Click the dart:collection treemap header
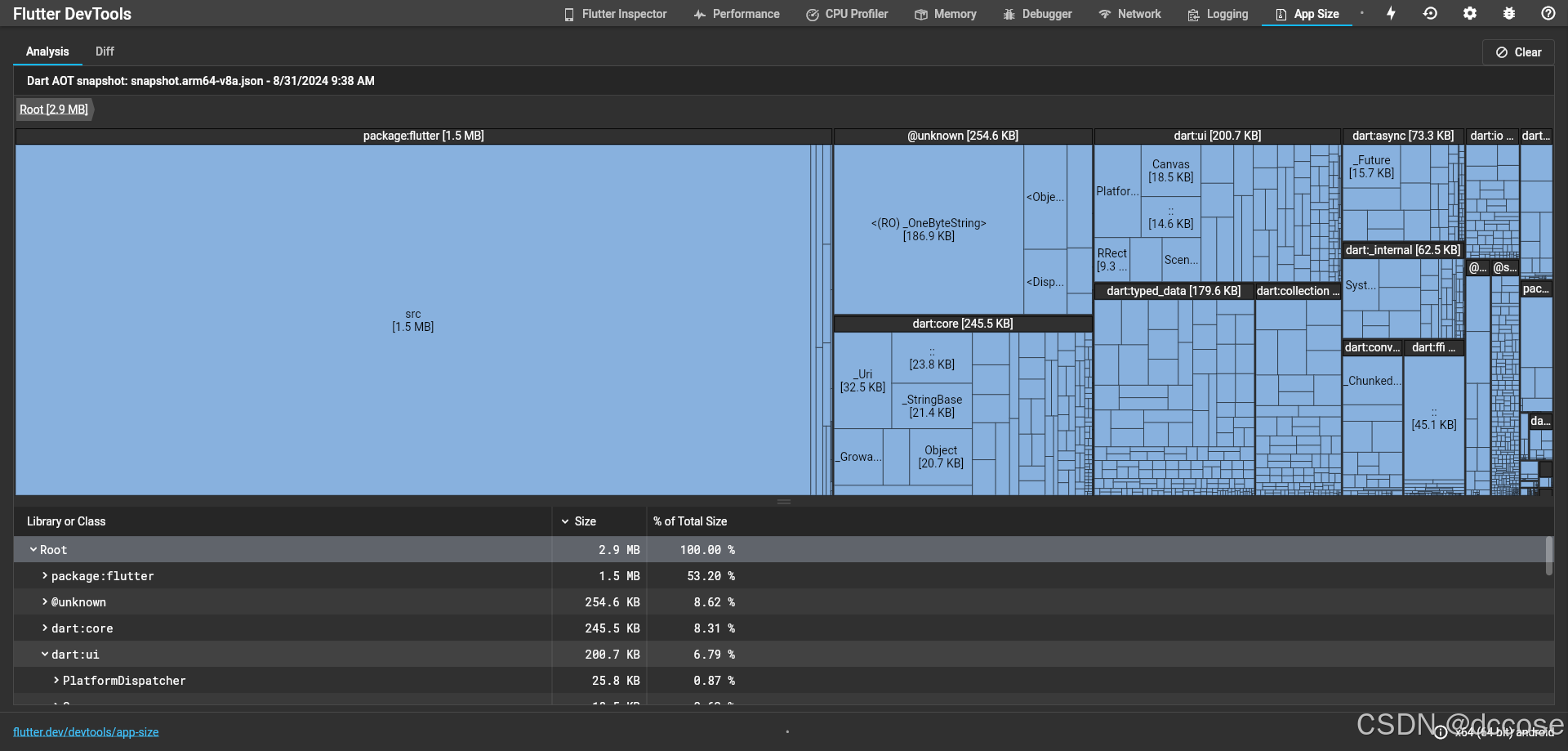 click(x=1298, y=291)
